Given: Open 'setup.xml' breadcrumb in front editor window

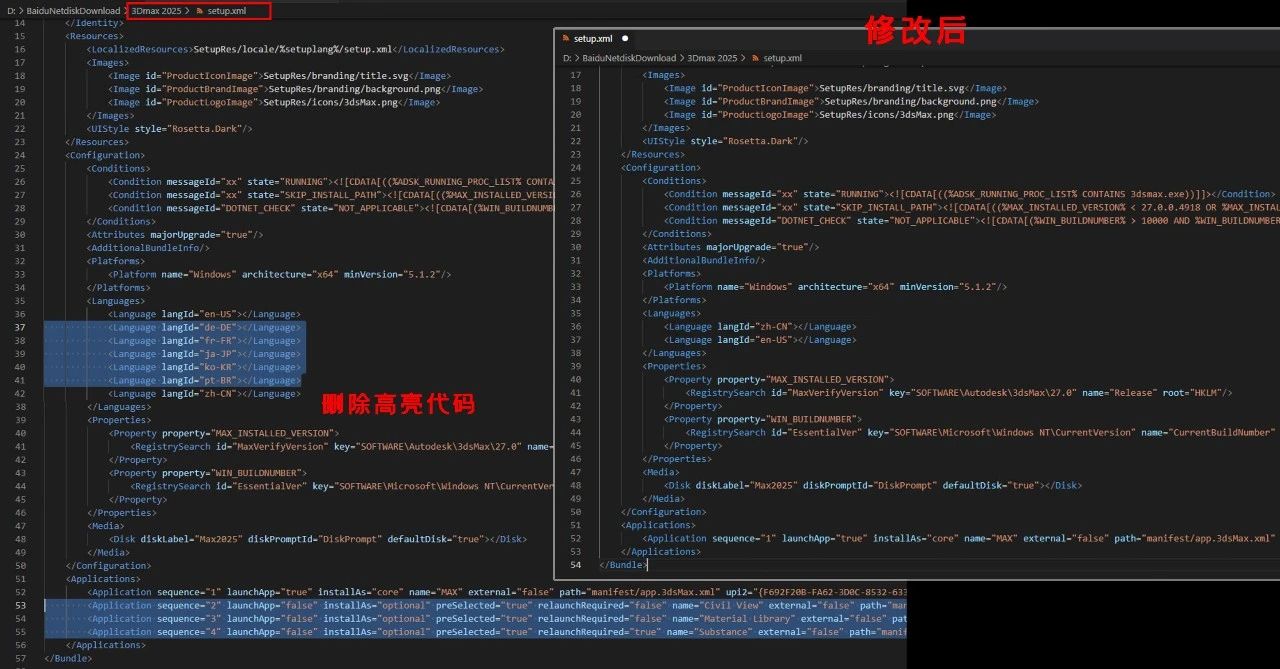Looking at the screenshot, I should tap(783, 58).
